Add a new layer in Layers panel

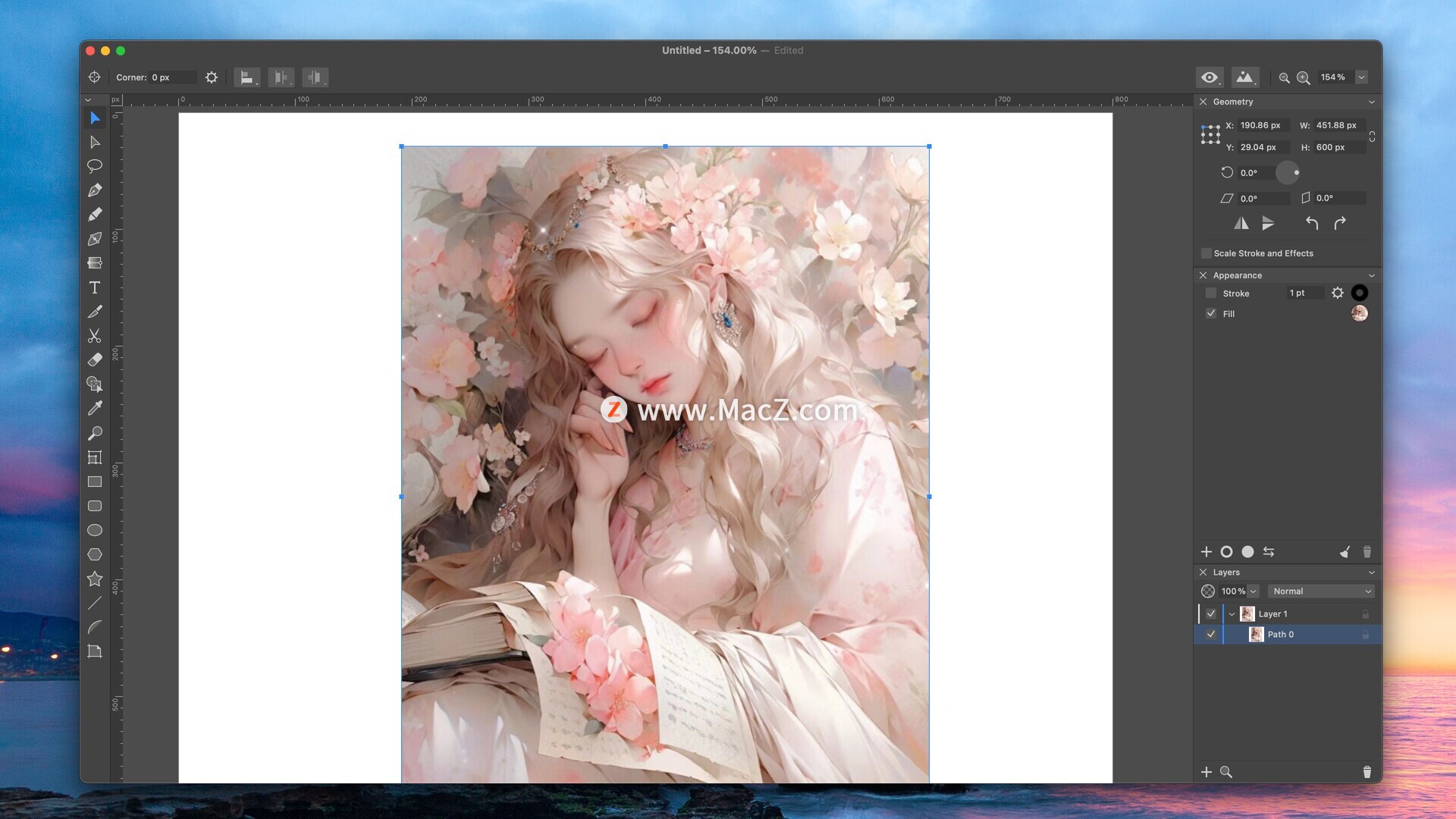click(1207, 772)
